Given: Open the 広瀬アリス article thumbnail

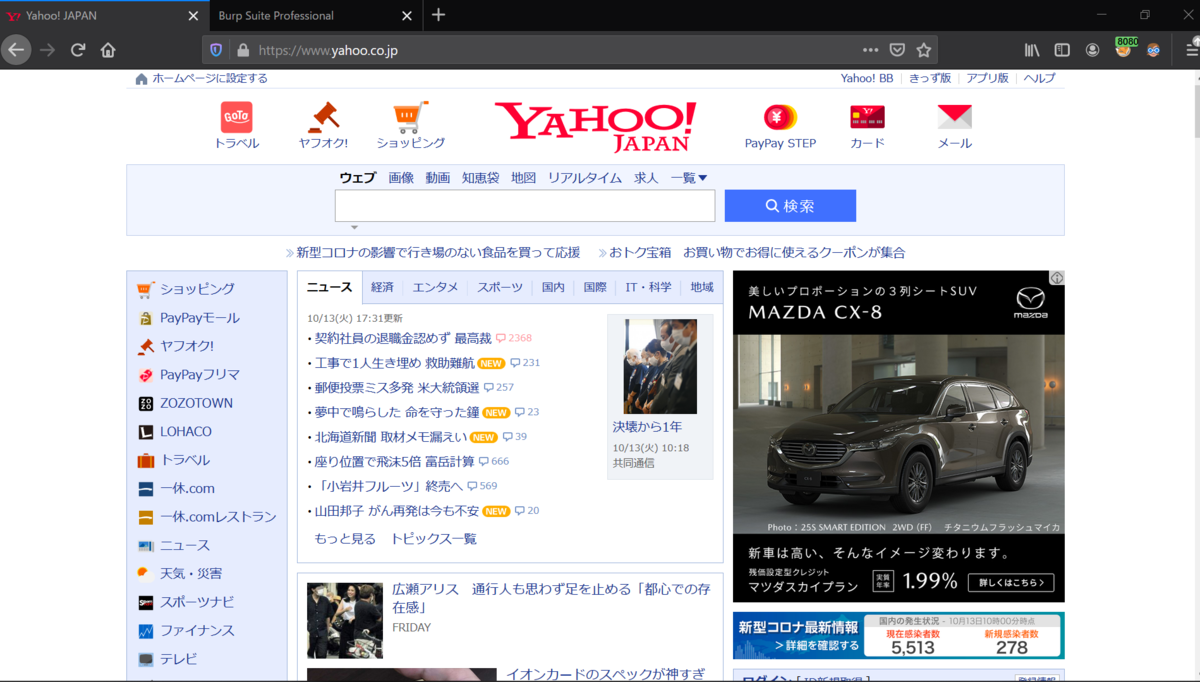Looking at the screenshot, I should point(345,620).
